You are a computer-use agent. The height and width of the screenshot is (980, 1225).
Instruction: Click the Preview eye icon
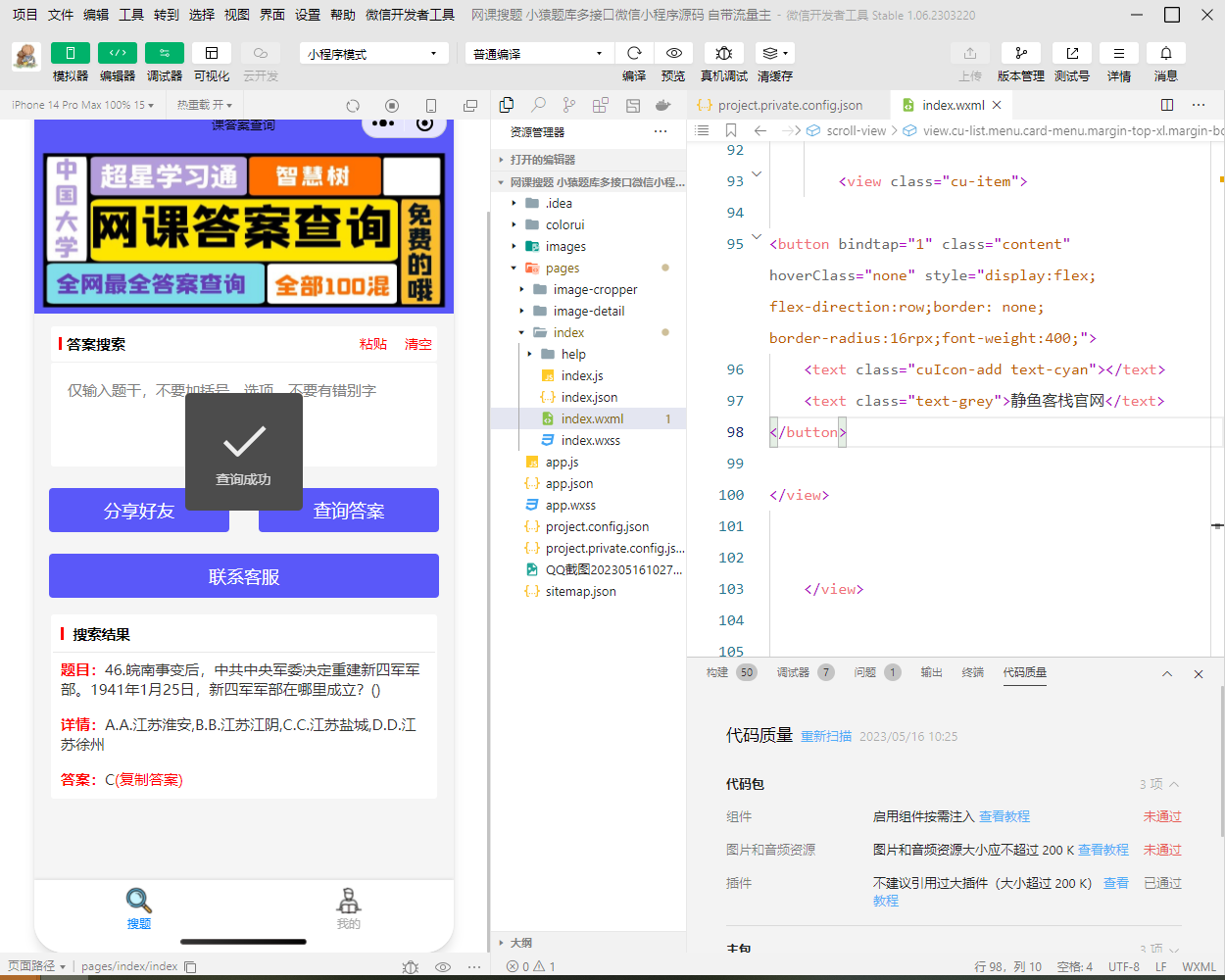673,53
